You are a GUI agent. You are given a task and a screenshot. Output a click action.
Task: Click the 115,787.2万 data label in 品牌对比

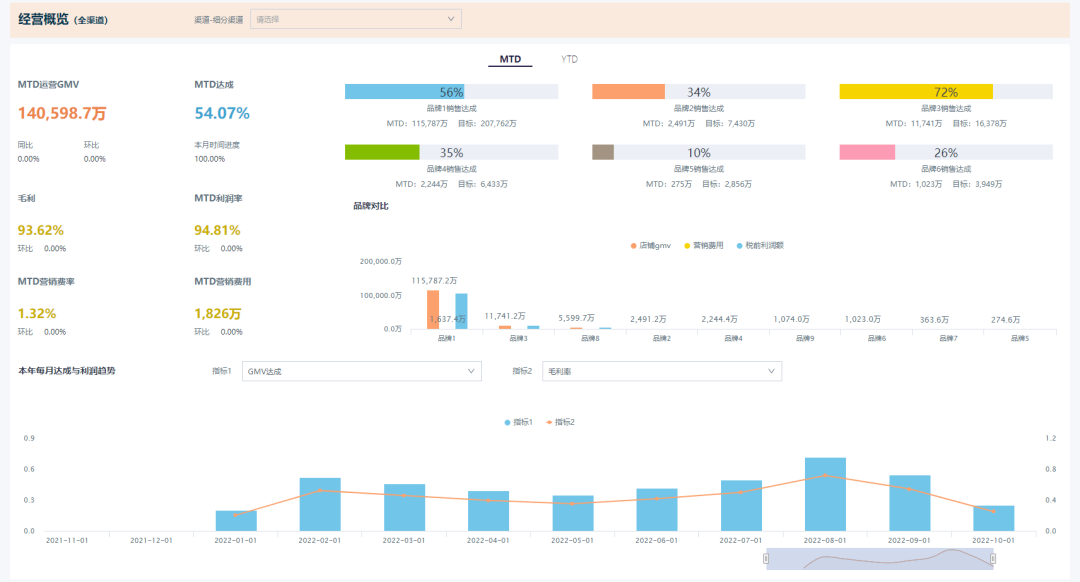pyautogui.click(x=434, y=281)
